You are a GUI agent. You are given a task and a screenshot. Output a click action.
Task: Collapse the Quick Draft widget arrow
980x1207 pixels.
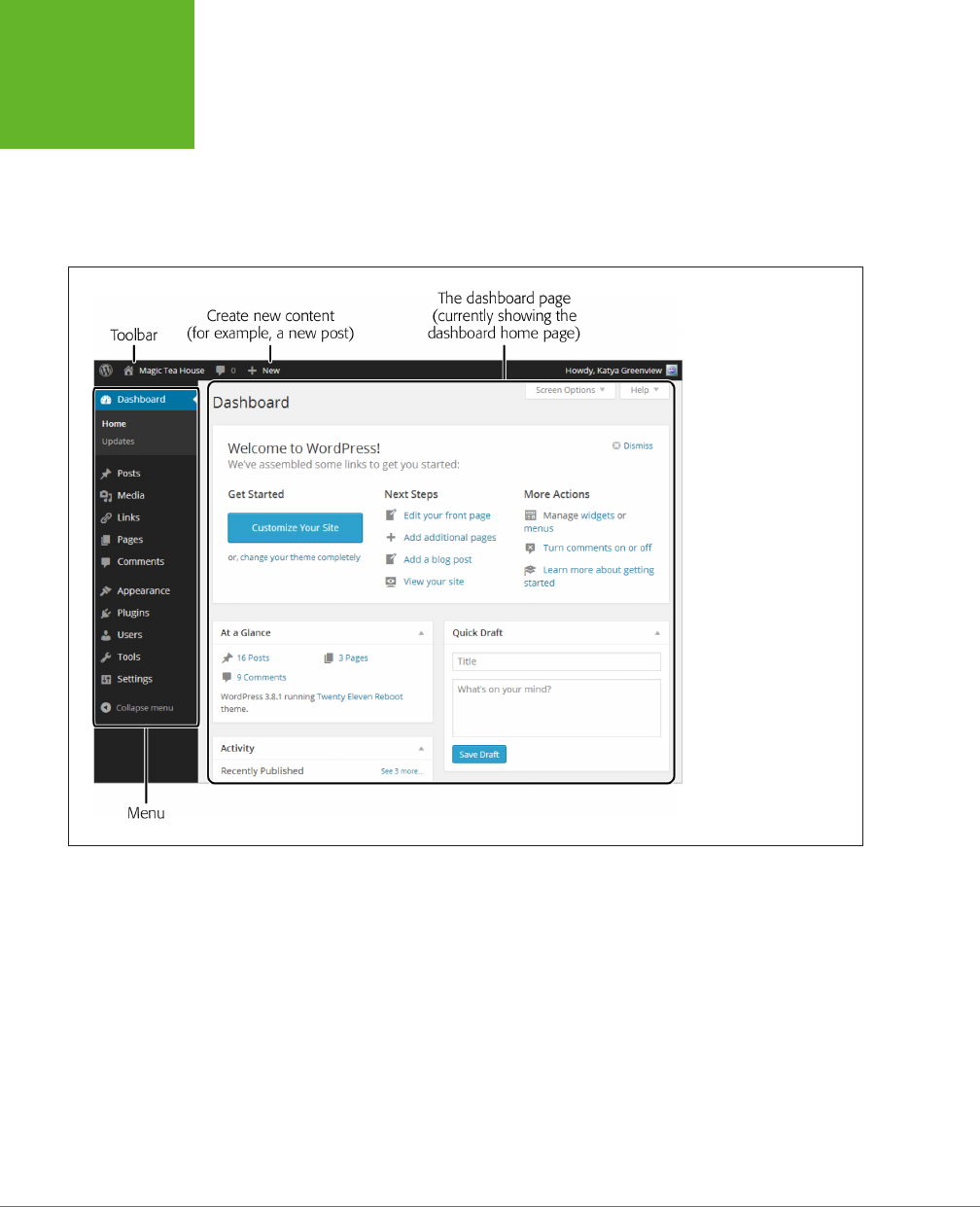[657, 633]
